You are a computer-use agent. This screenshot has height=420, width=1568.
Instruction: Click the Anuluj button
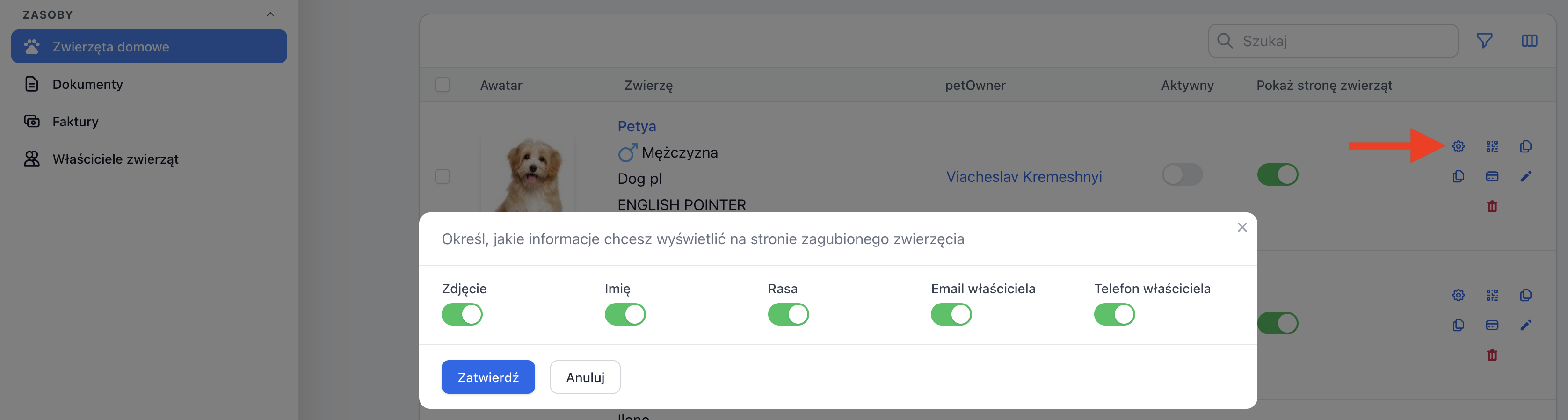[x=585, y=377]
